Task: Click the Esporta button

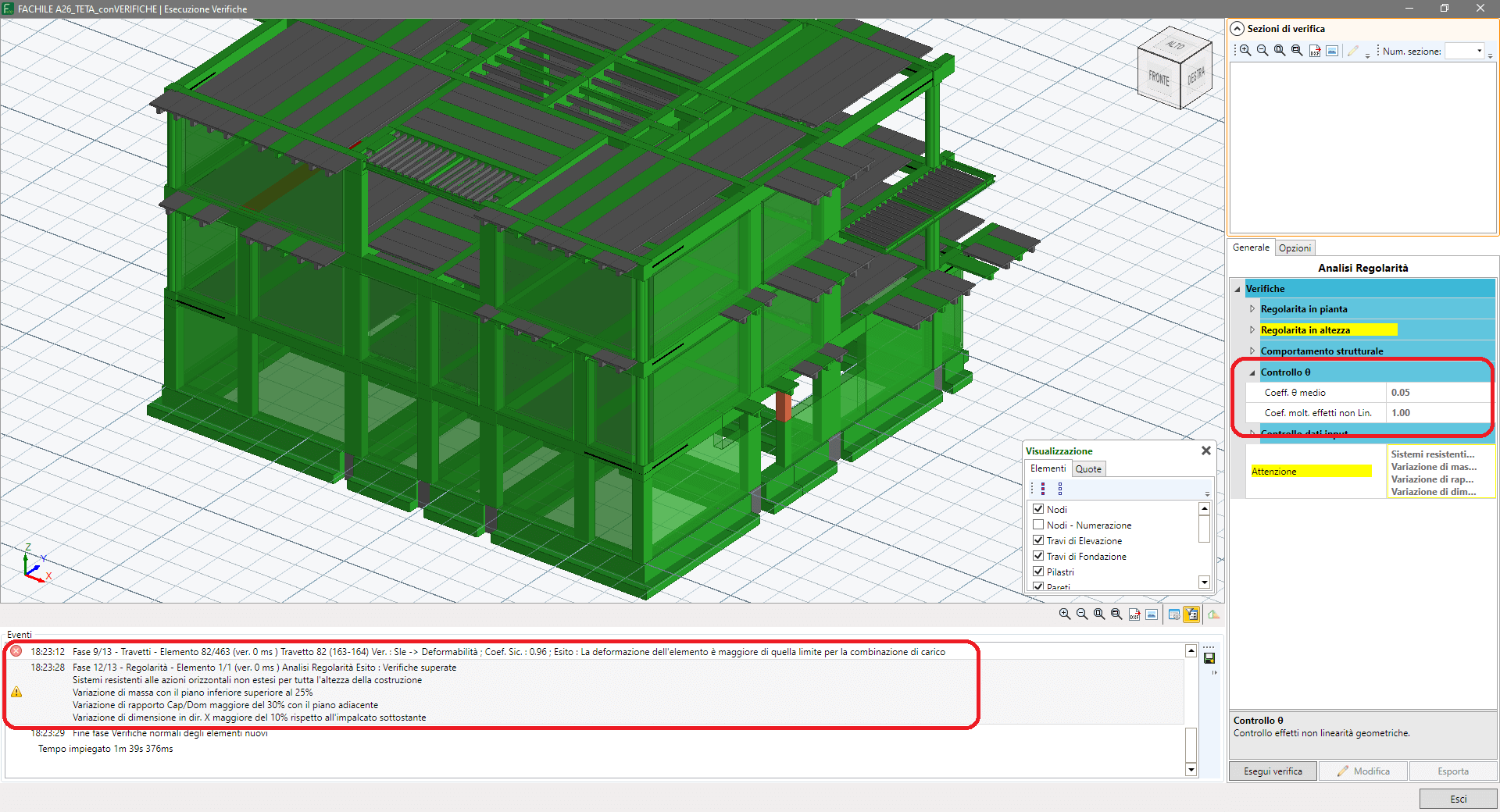Action: pos(1453,771)
